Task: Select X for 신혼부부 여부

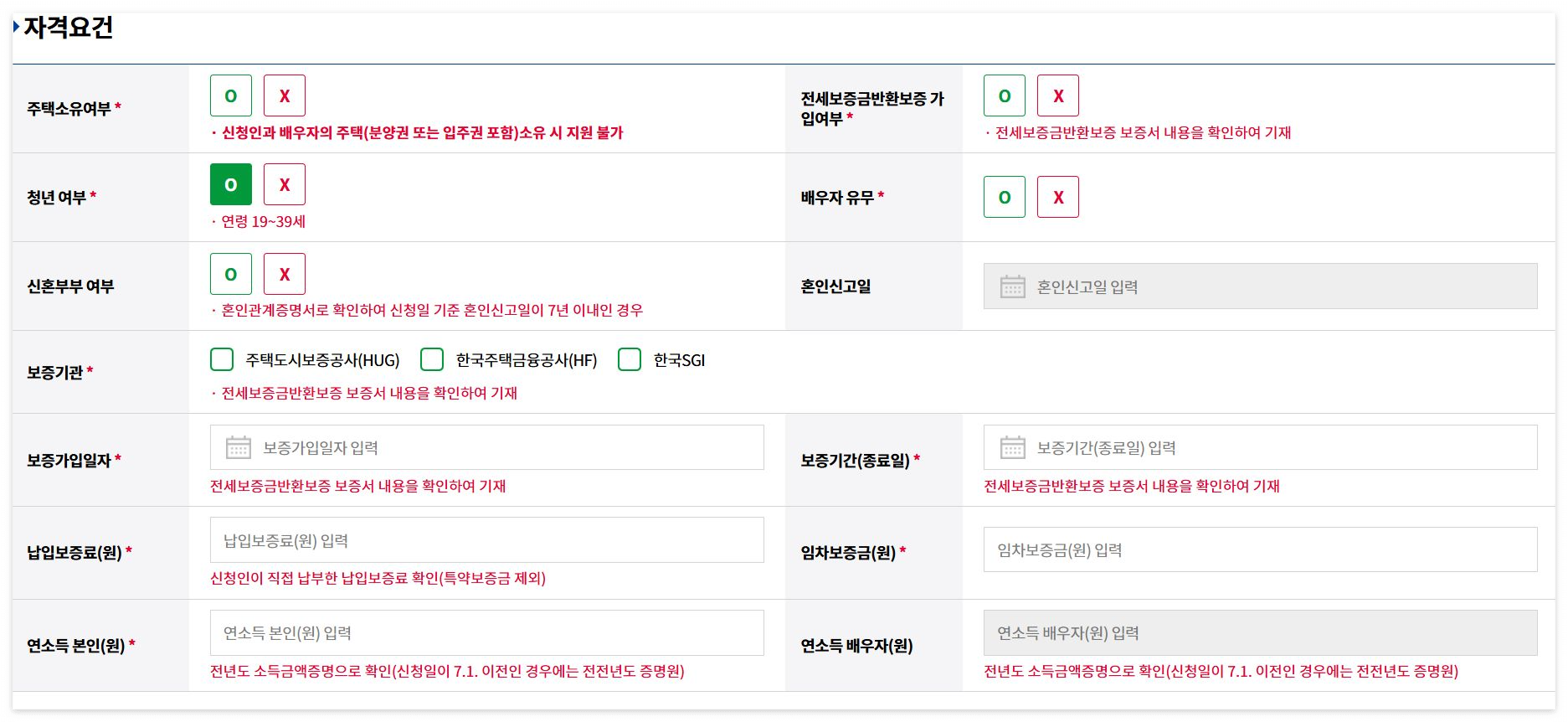Action: [285, 274]
